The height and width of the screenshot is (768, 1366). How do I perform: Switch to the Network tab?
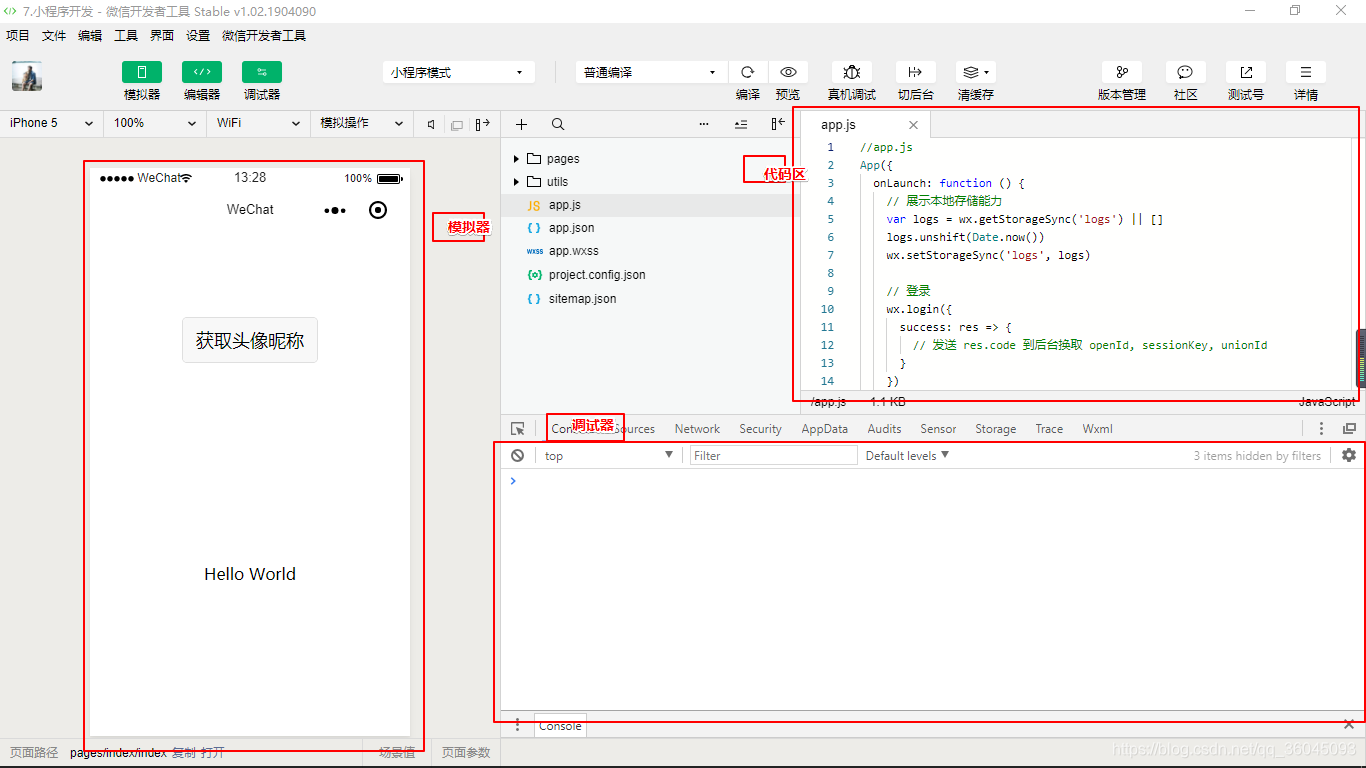[697, 429]
